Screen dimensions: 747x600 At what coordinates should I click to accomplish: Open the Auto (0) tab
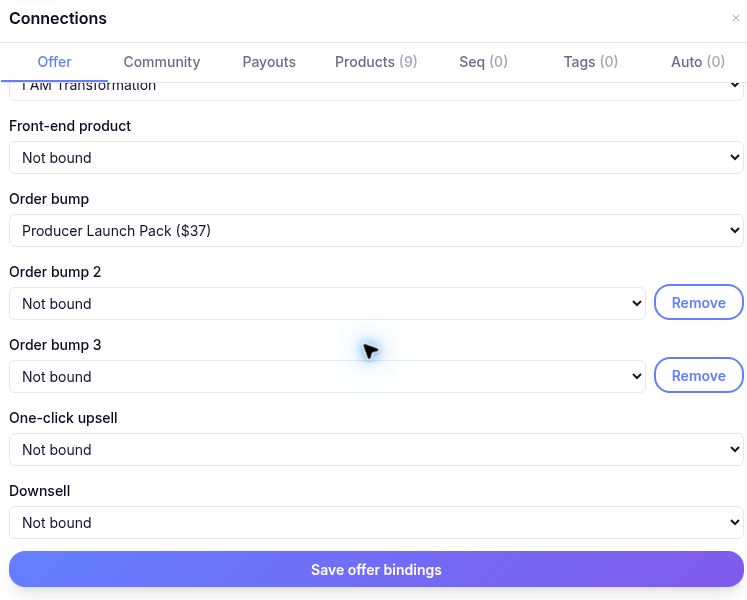tap(697, 62)
